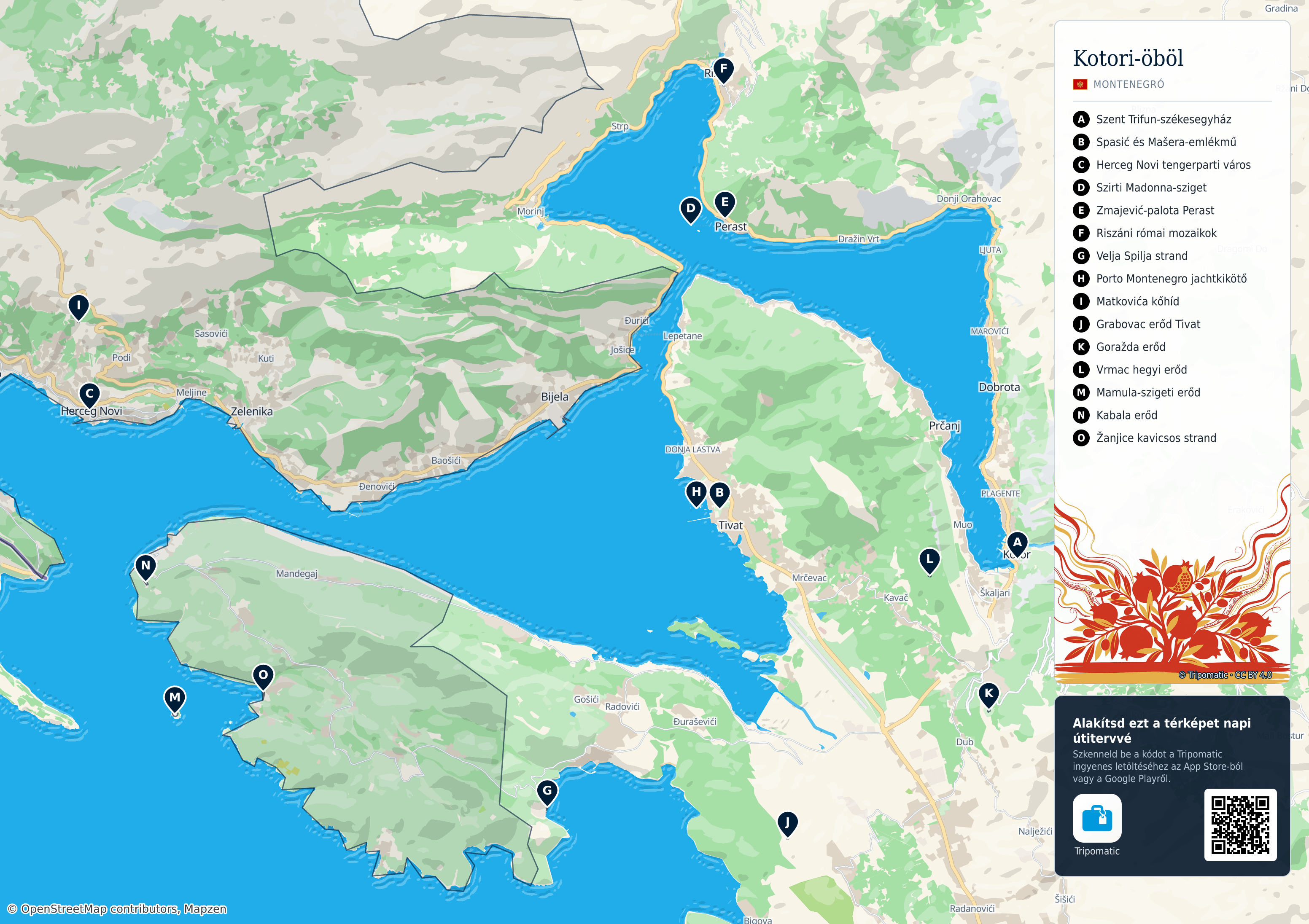Click the 'Dobrota' town label on map
The image size is (1309, 924).
[x=999, y=387]
